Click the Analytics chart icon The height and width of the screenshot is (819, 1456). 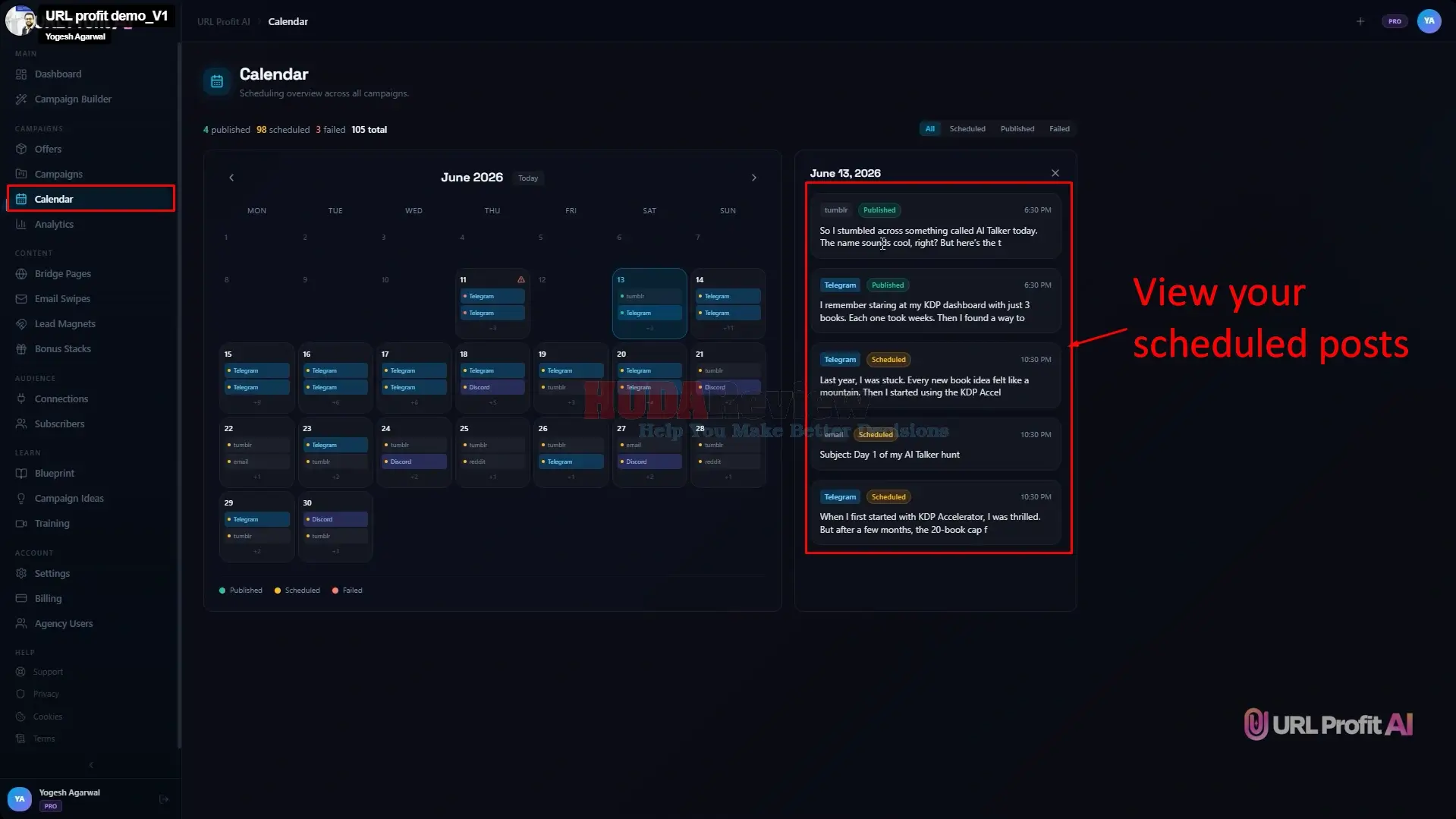coord(21,224)
